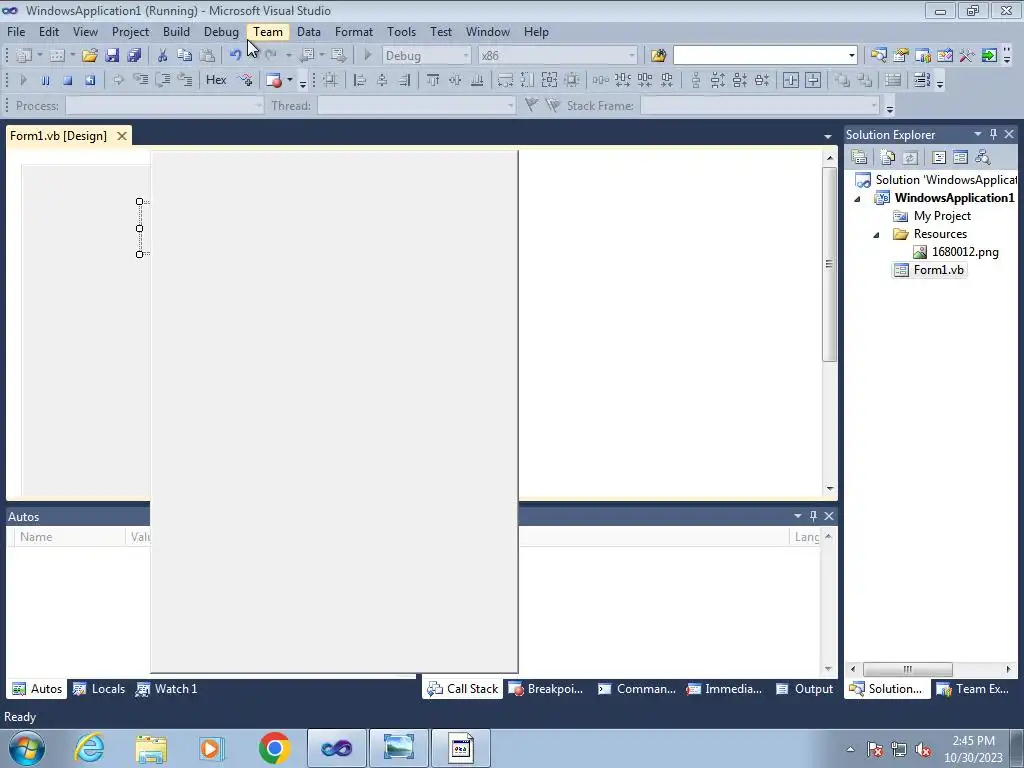Select the Form1.vb [Design] document tab
Screen dimensions: 1024x768
(x=58, y=136)
